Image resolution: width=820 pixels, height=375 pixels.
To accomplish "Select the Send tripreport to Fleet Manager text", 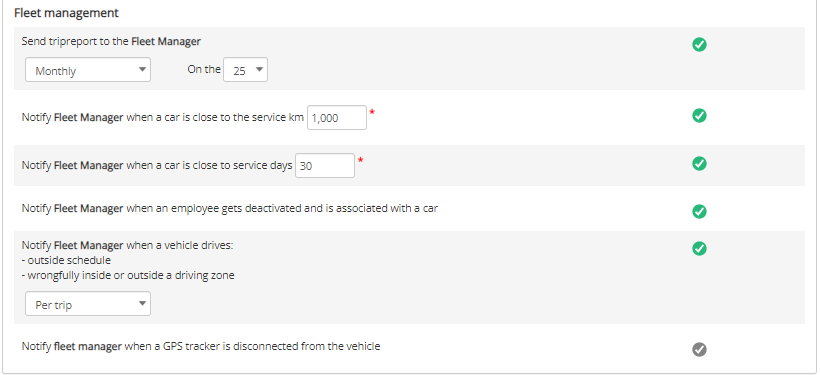I will click(x=111, y=41).
